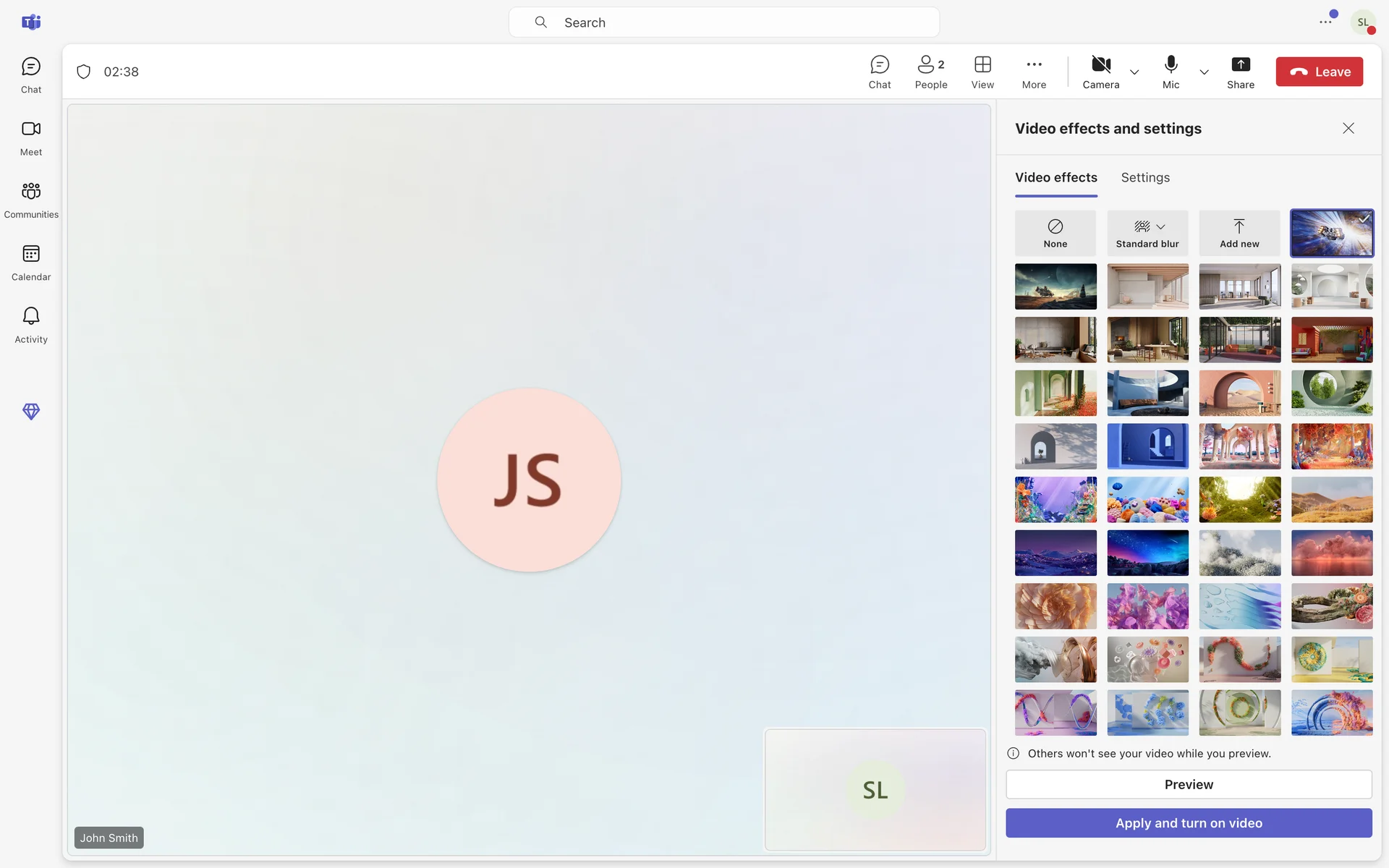Turn on the Camera

1100,72
